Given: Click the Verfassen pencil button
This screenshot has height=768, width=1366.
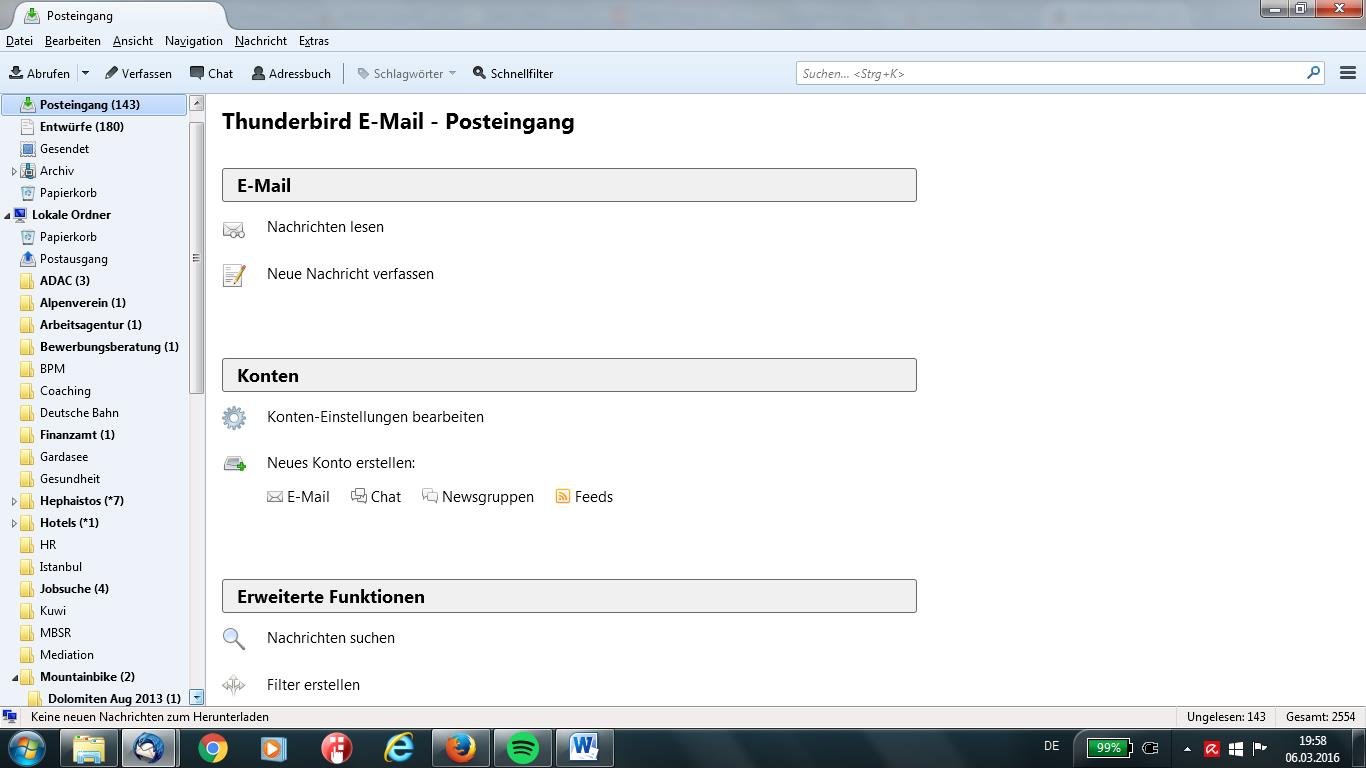Looking at the screenshot, I should 138,73.
